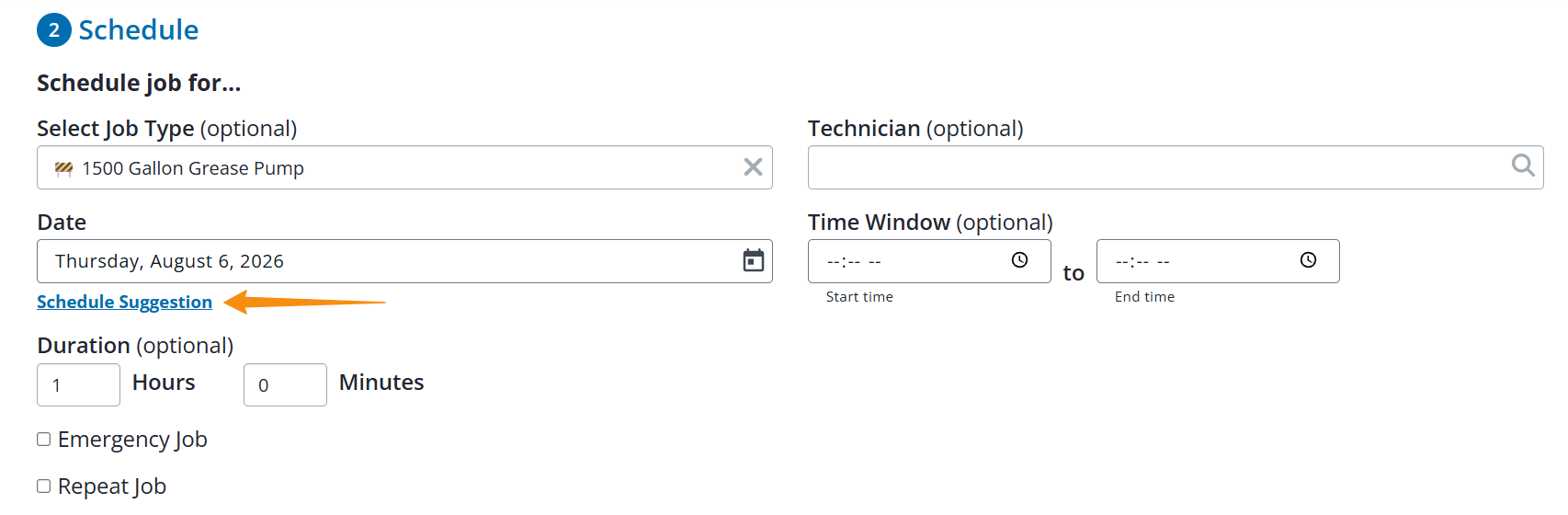The width and height of the screenshot is (1568, 515).
Task: Click the start time clock icon
Action: point(1019,260)
